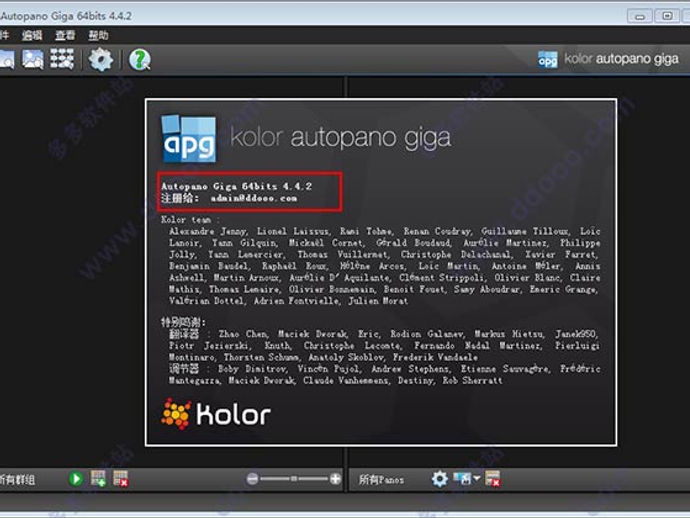
Task: Click the 特别鸣谢 heading text
Action: (x=183, y=322)
